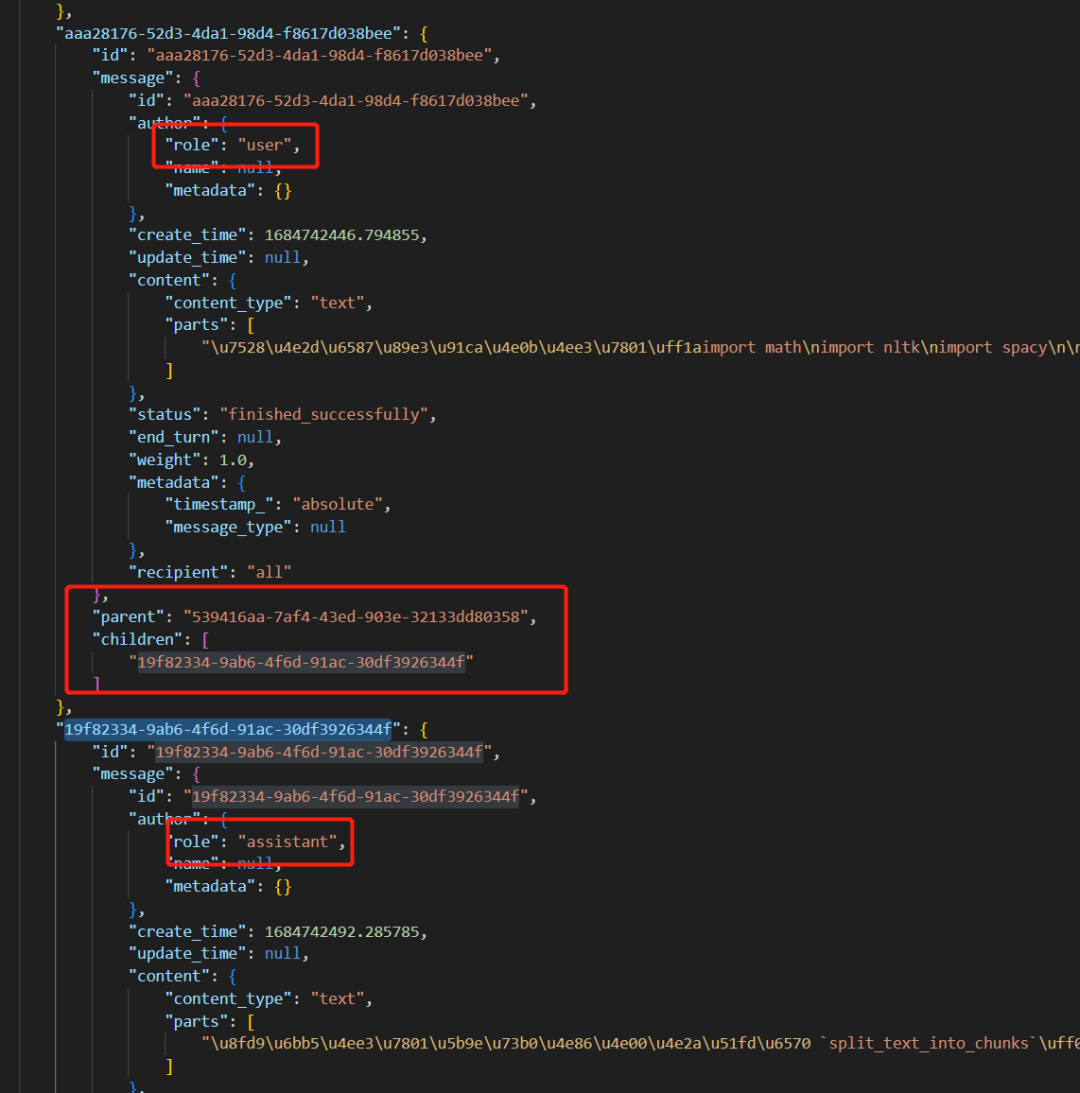Click the child id inside the children array
The height and width of the screenshot is (1093, 1080).
301,662
